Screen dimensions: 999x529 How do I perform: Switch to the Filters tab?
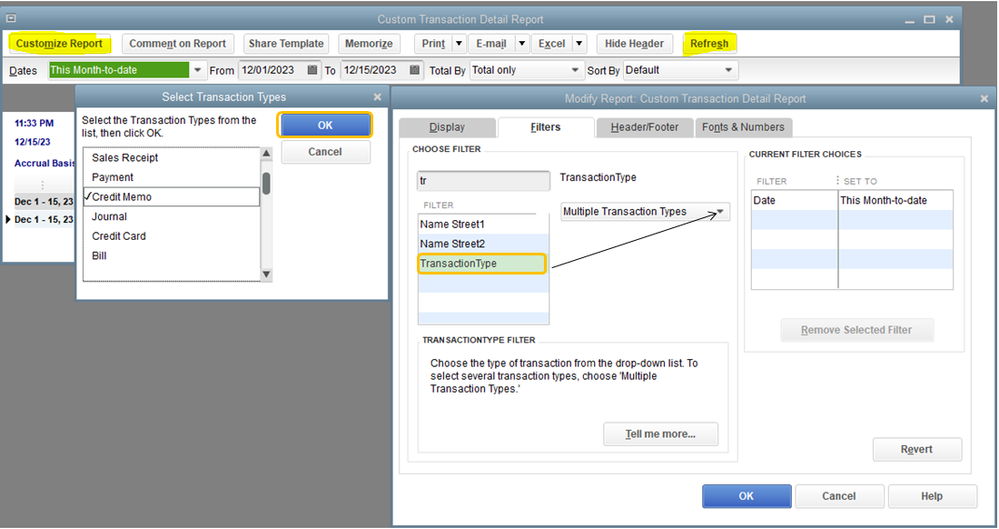(545, 127)
